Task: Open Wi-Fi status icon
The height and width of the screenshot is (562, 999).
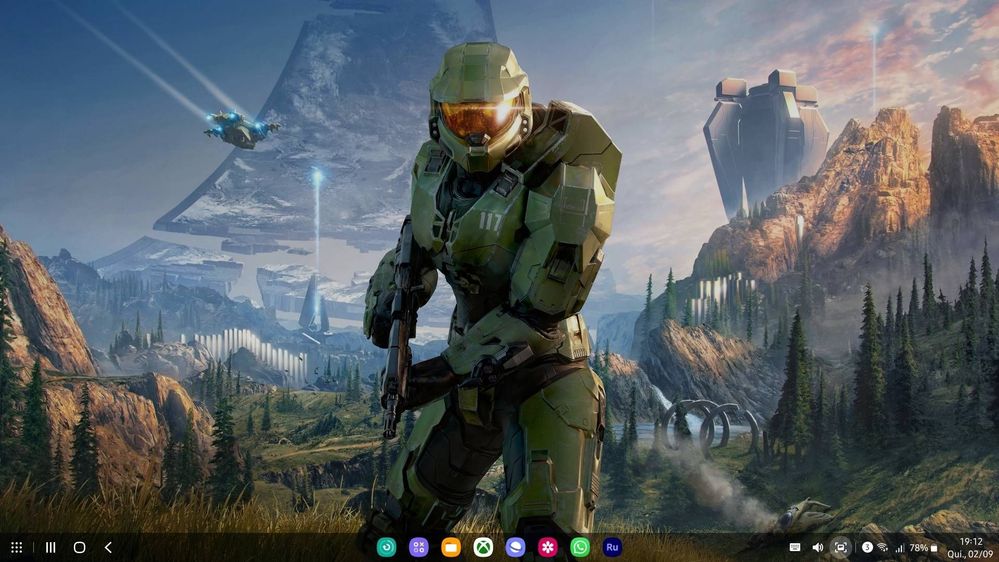Action: pyautogui.click(x=883, y=547)
